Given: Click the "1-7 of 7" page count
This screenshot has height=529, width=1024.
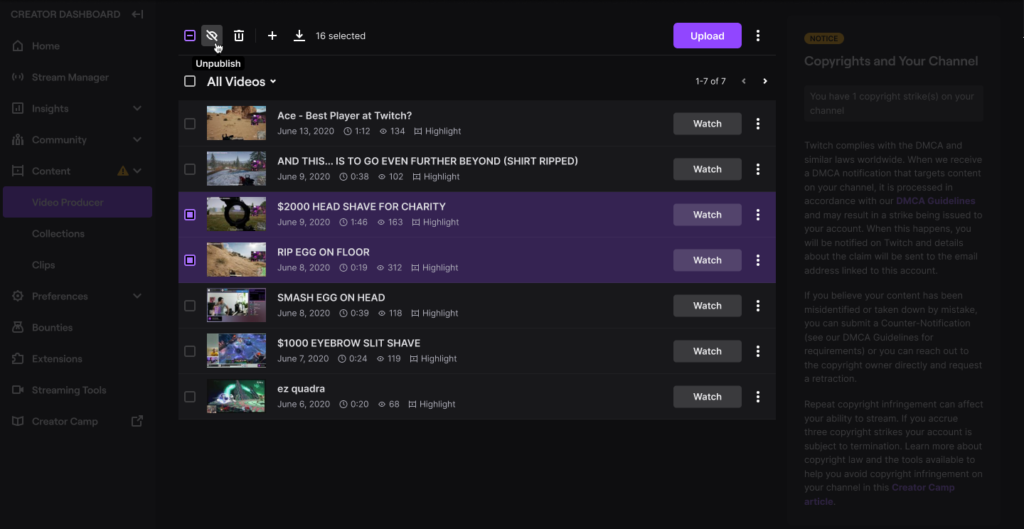Looking at the screenshot, I should coord(711,82).
